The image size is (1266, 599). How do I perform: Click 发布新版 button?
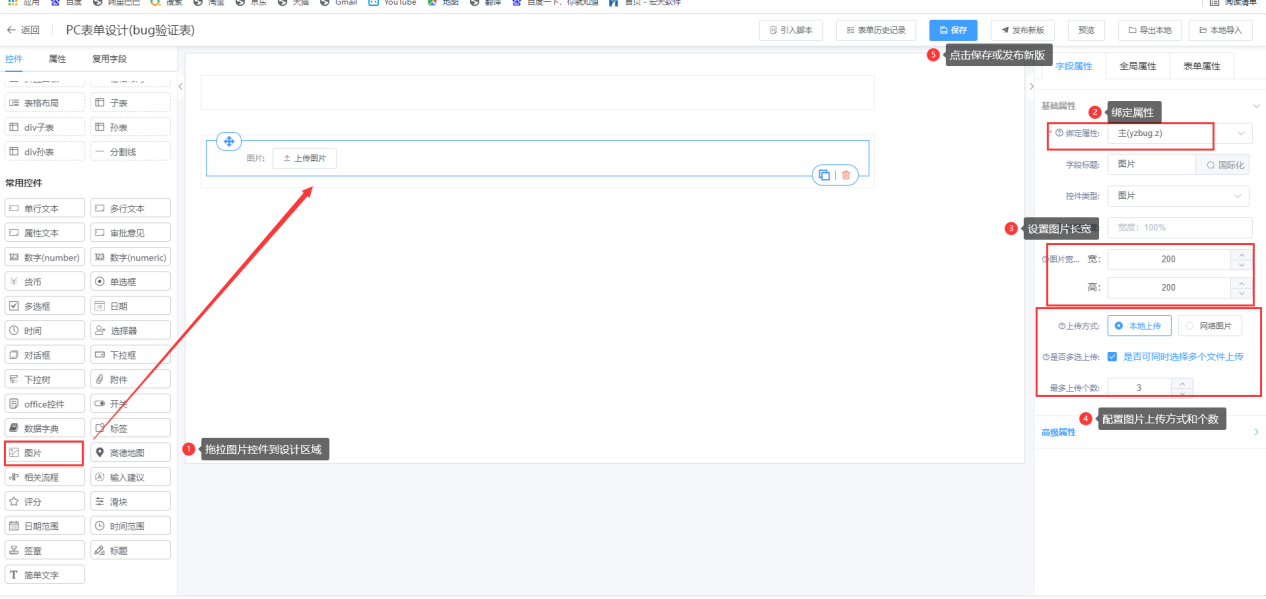pos(1022,30)
